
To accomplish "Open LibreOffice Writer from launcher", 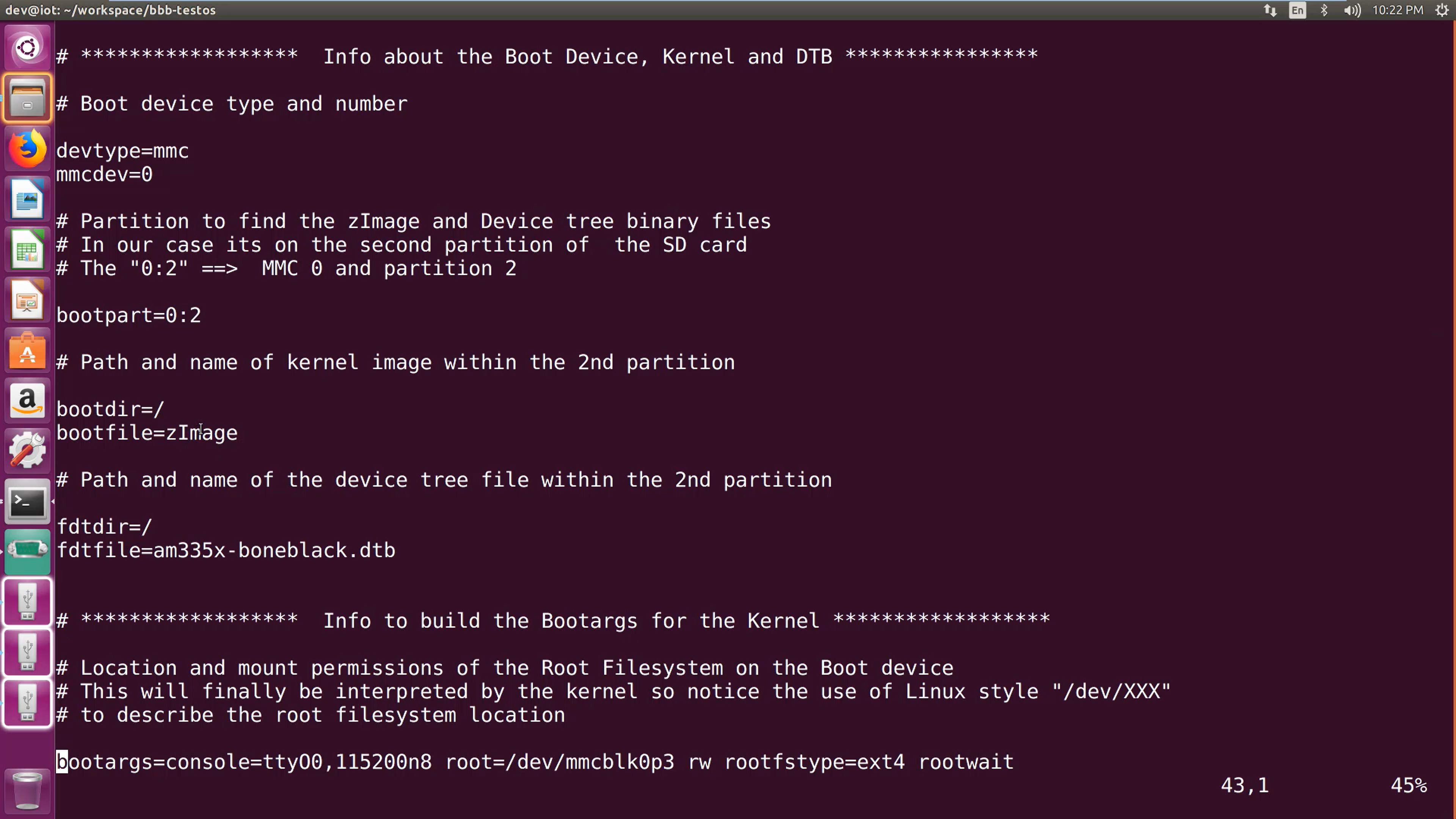I will [x=27, y=199].
